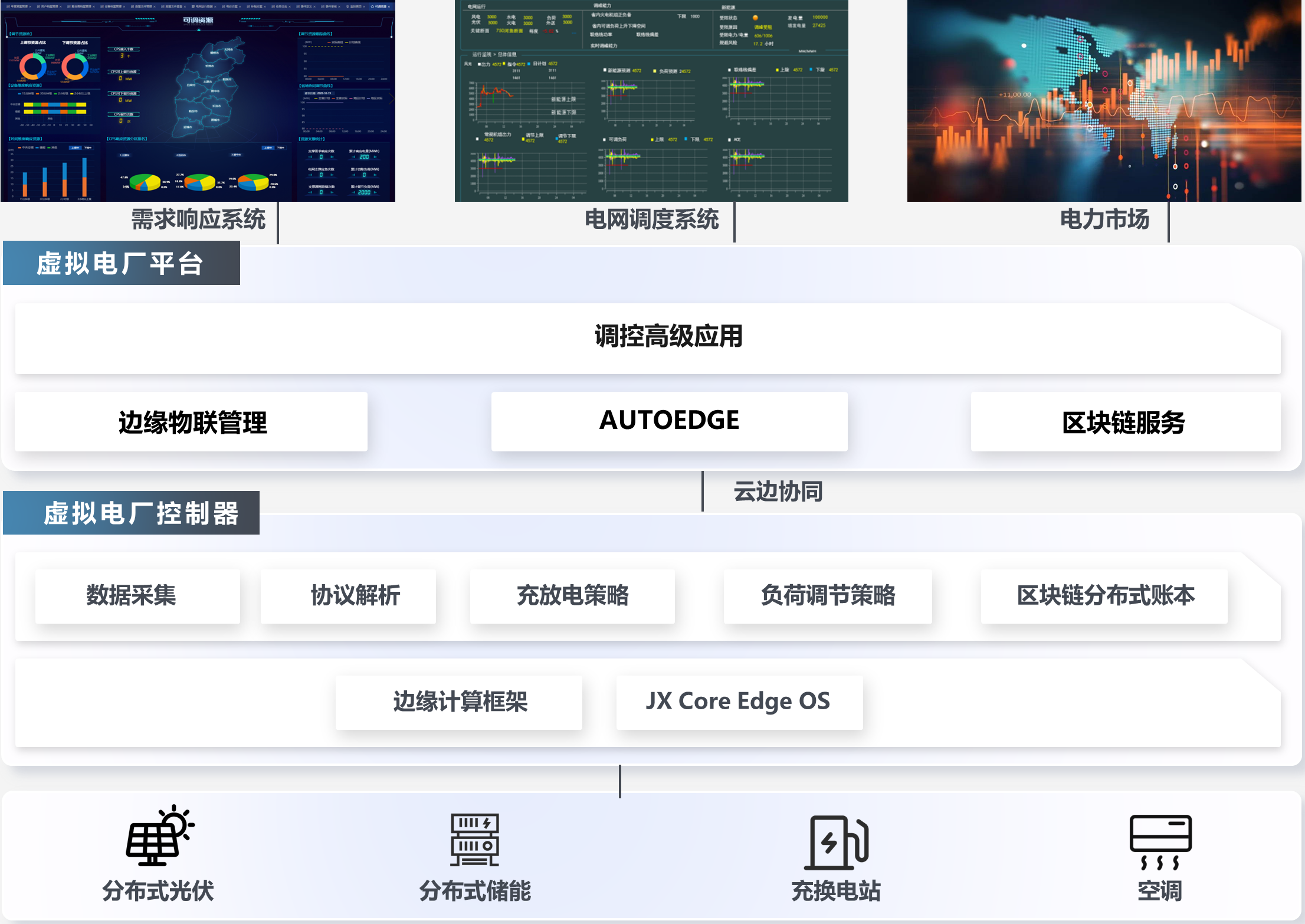
Task: Click the 区块链服务 box
Action: pos(1125,422)
